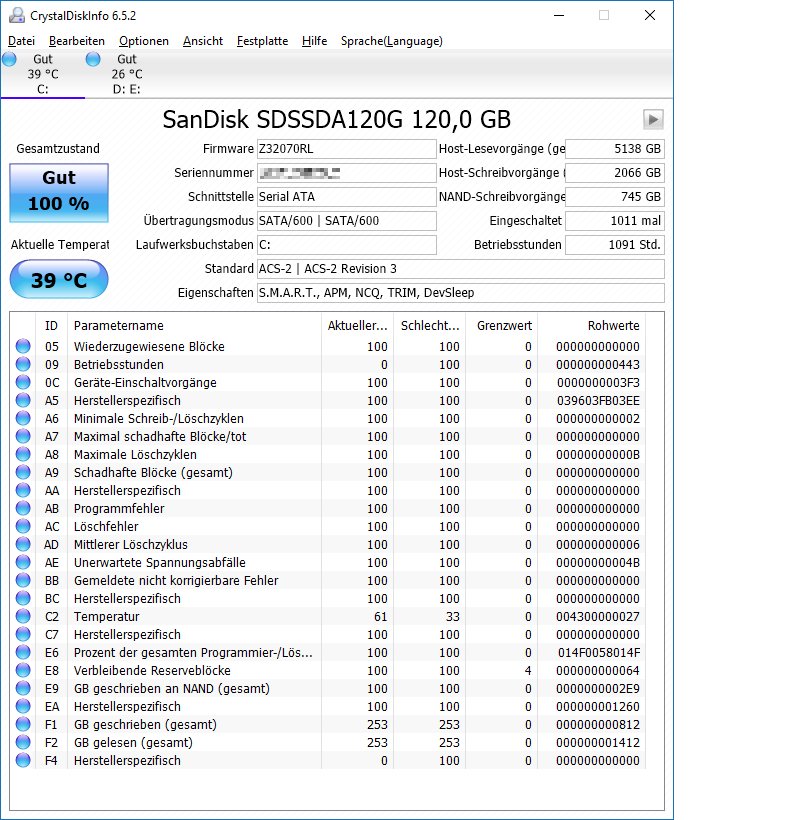800x820 pixels.
Task: Select 'Gemeldete nicht korrigierbare Fehler' text
Action: pyautogui.click(x=176, y=580)
